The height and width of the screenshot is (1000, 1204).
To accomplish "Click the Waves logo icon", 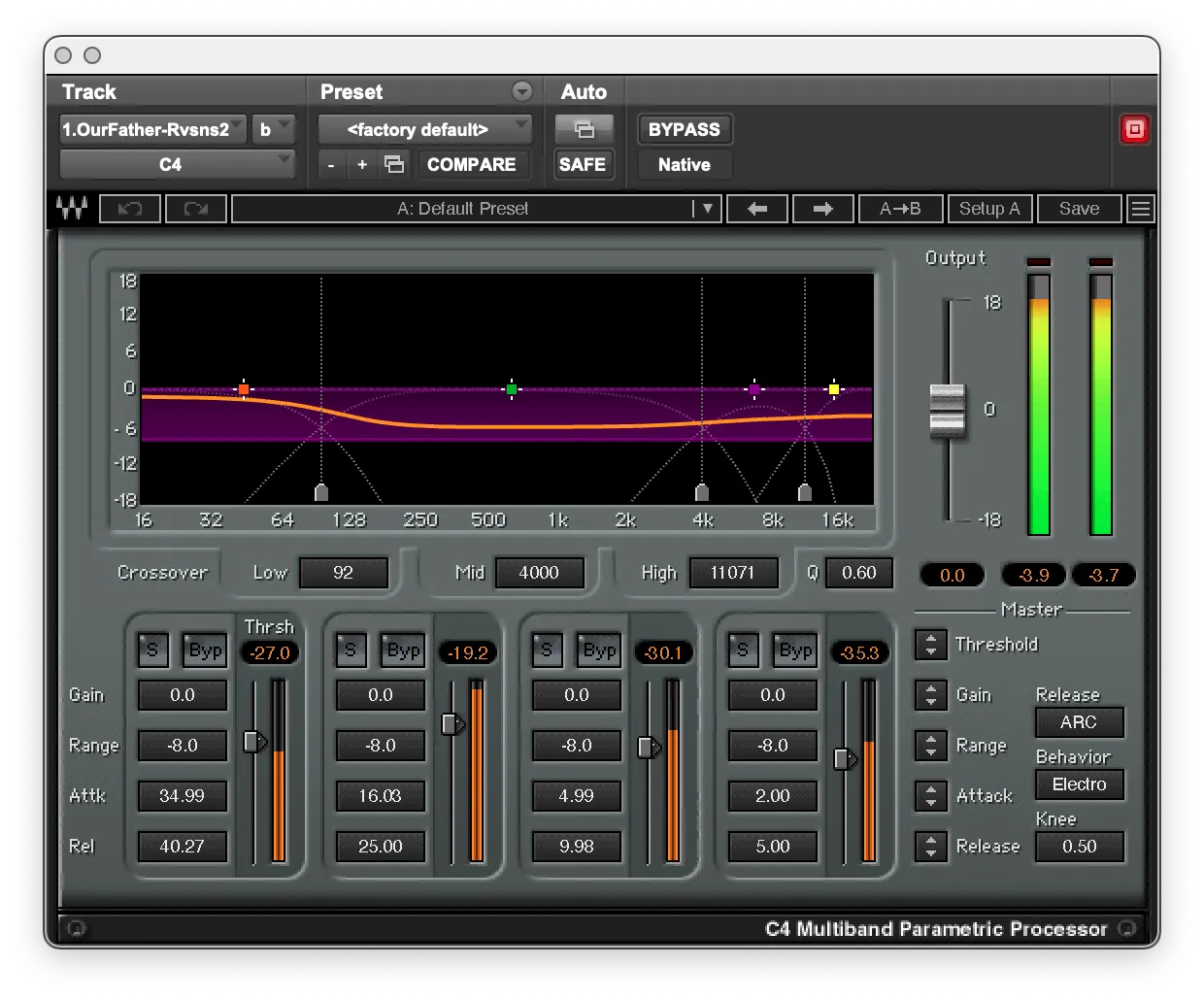I will tap(72, 208).
